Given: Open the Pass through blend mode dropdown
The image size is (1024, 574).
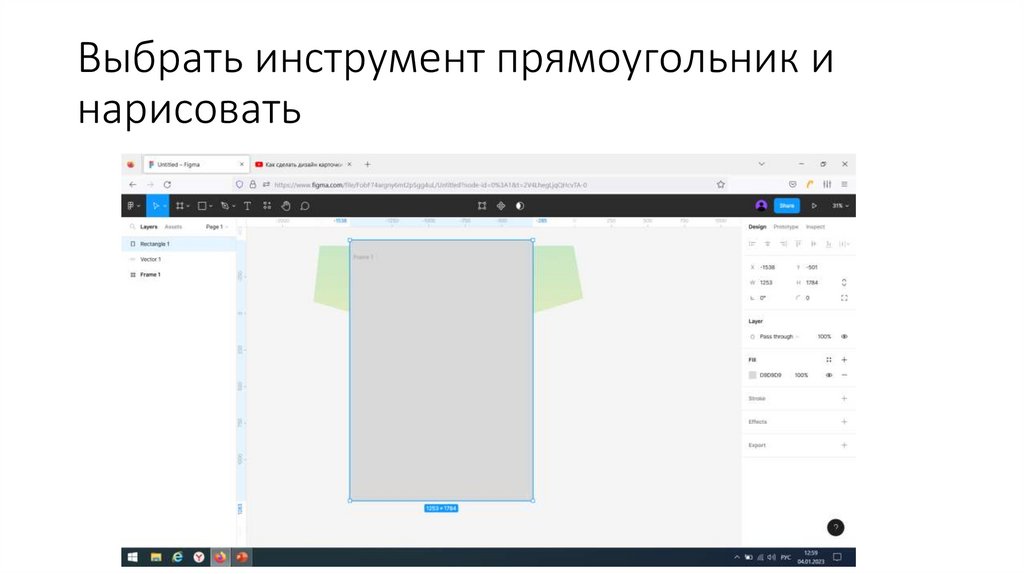Looking at the screenshot, I should coord(779,337).
